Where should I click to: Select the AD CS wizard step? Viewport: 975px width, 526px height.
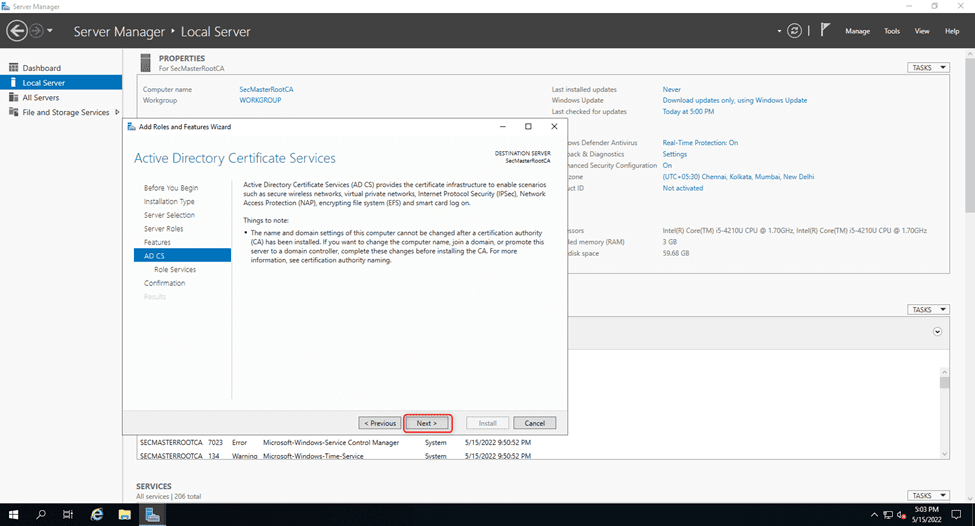tap(182, 256)
